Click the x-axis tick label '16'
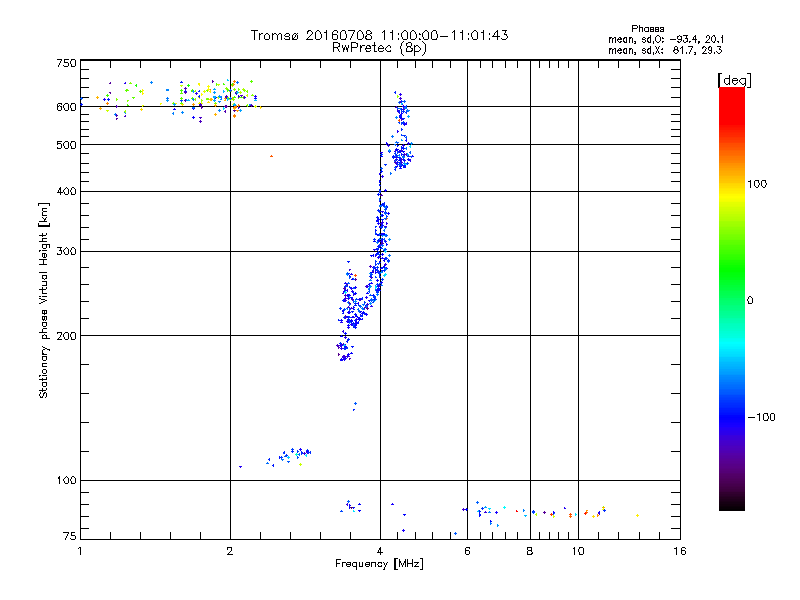This screenshot has width=800, height=600. [680, 551]
